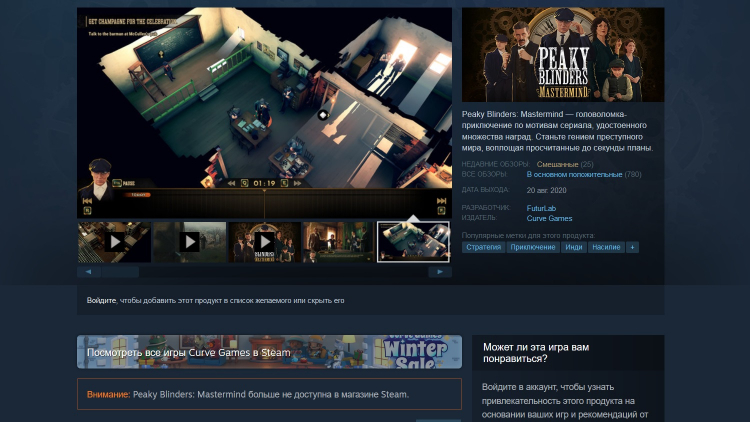The image size is (750, 422).
Task: Play the first video thumbnail in the strip
Action: click(x=114, y=242)
